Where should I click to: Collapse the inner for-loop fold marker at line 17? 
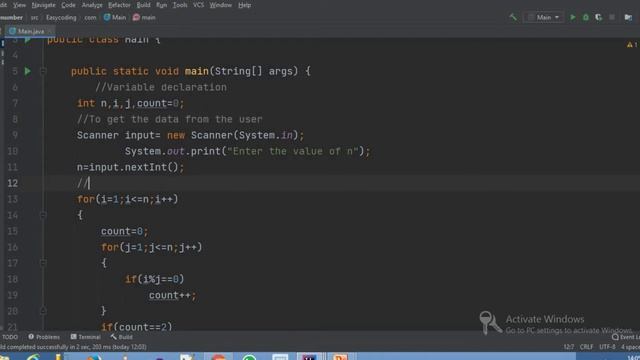pyautogui.click(x=43, y=263)
